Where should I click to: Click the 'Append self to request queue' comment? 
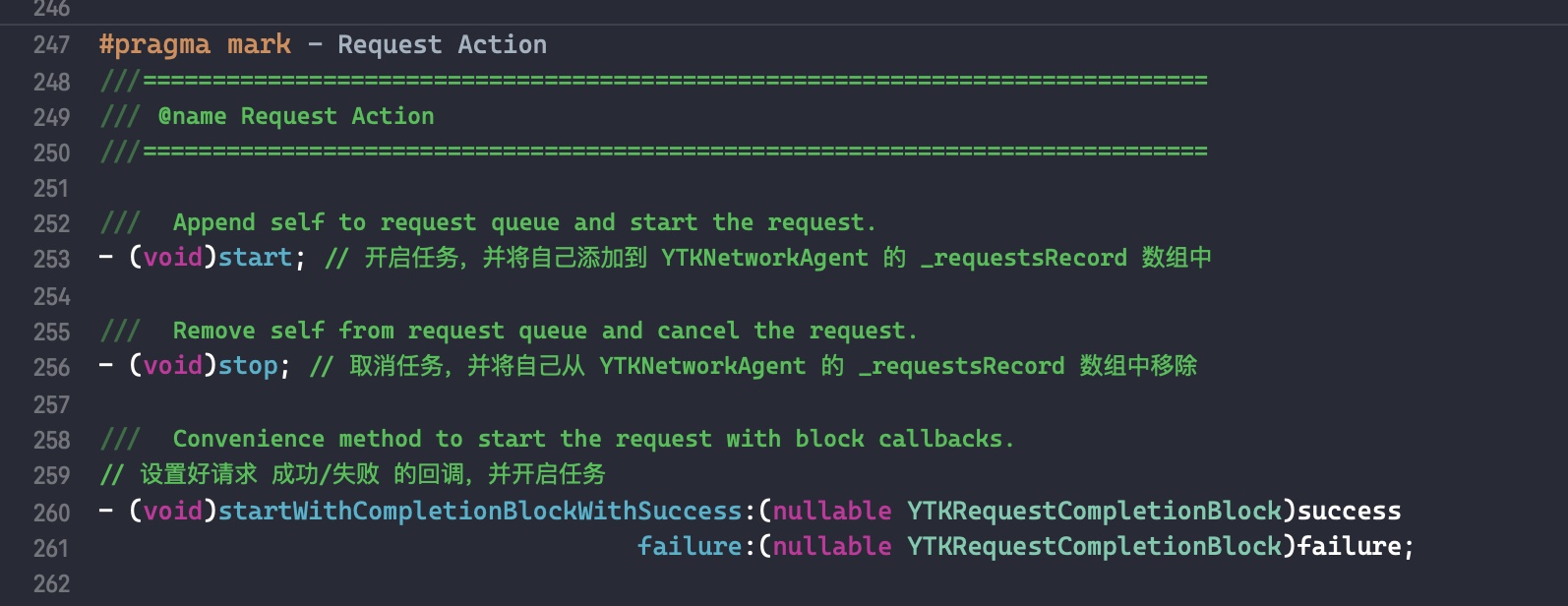coord(523,223)
